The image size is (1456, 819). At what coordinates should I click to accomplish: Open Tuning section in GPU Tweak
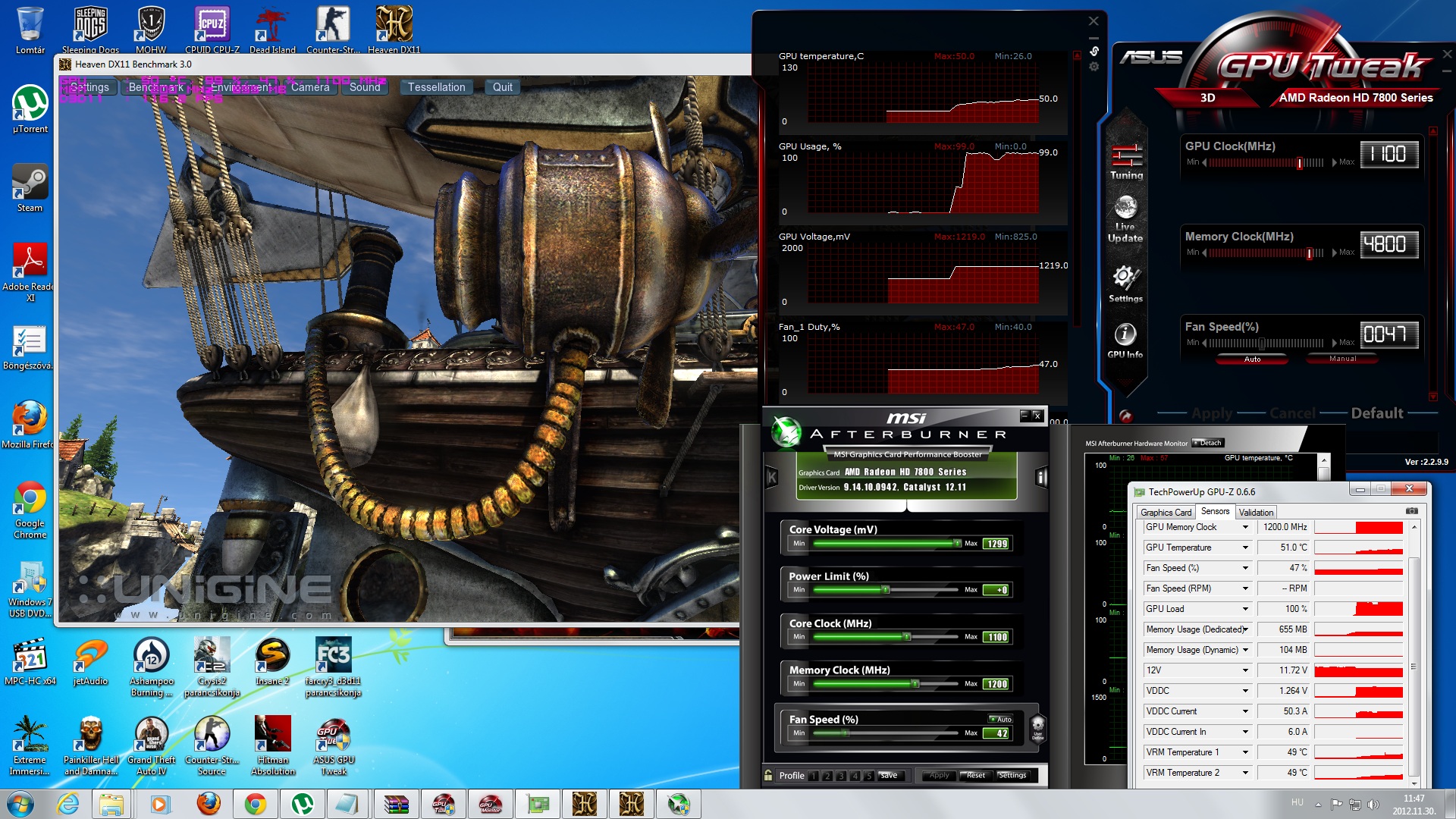[1126, 162]
